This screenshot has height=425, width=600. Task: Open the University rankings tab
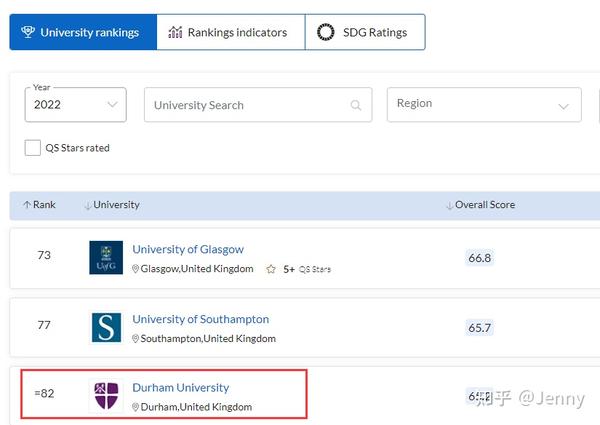click(x=83, y=32)
